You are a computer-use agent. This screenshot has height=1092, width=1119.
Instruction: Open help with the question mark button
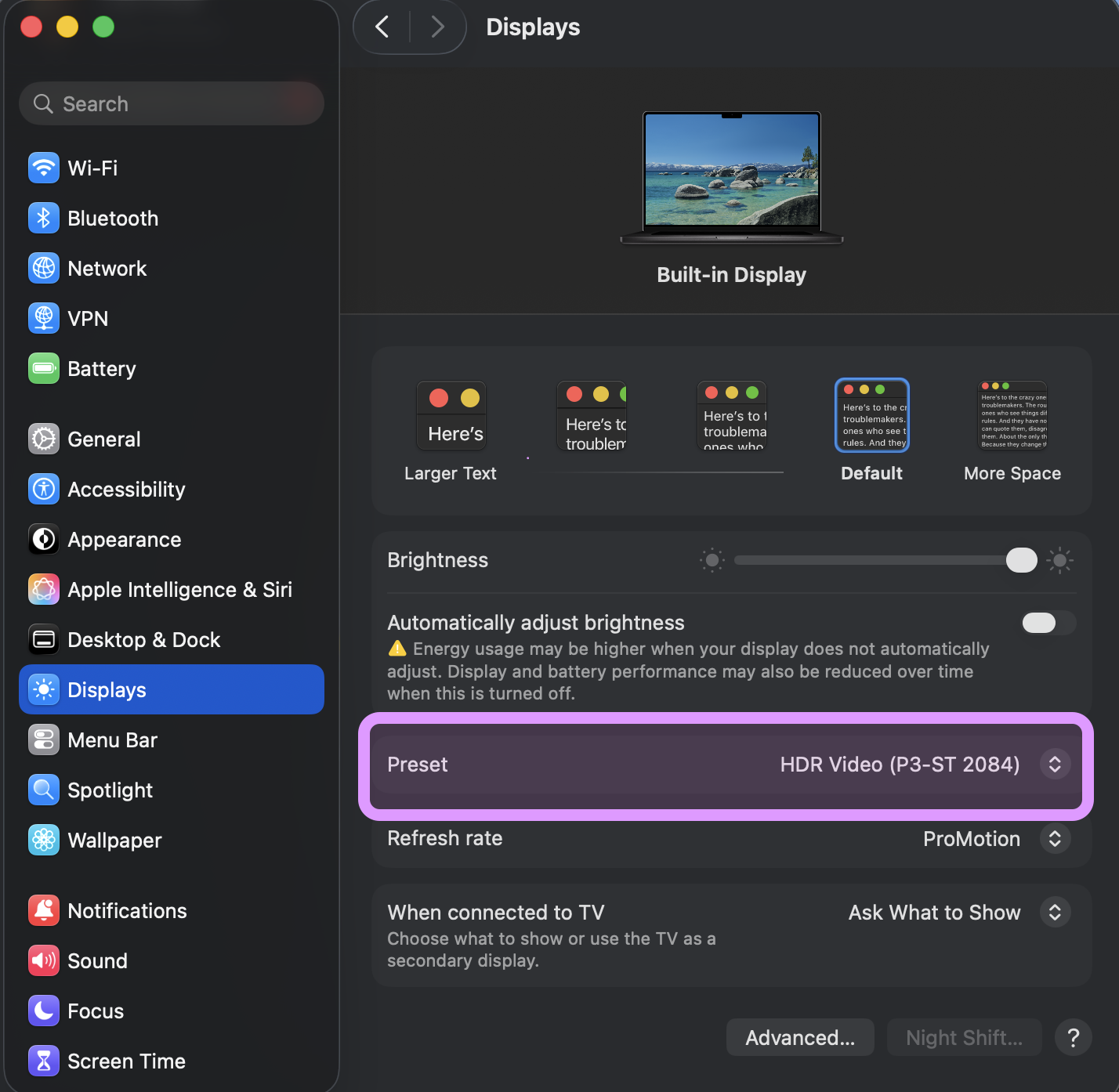pos(1074,1037)
